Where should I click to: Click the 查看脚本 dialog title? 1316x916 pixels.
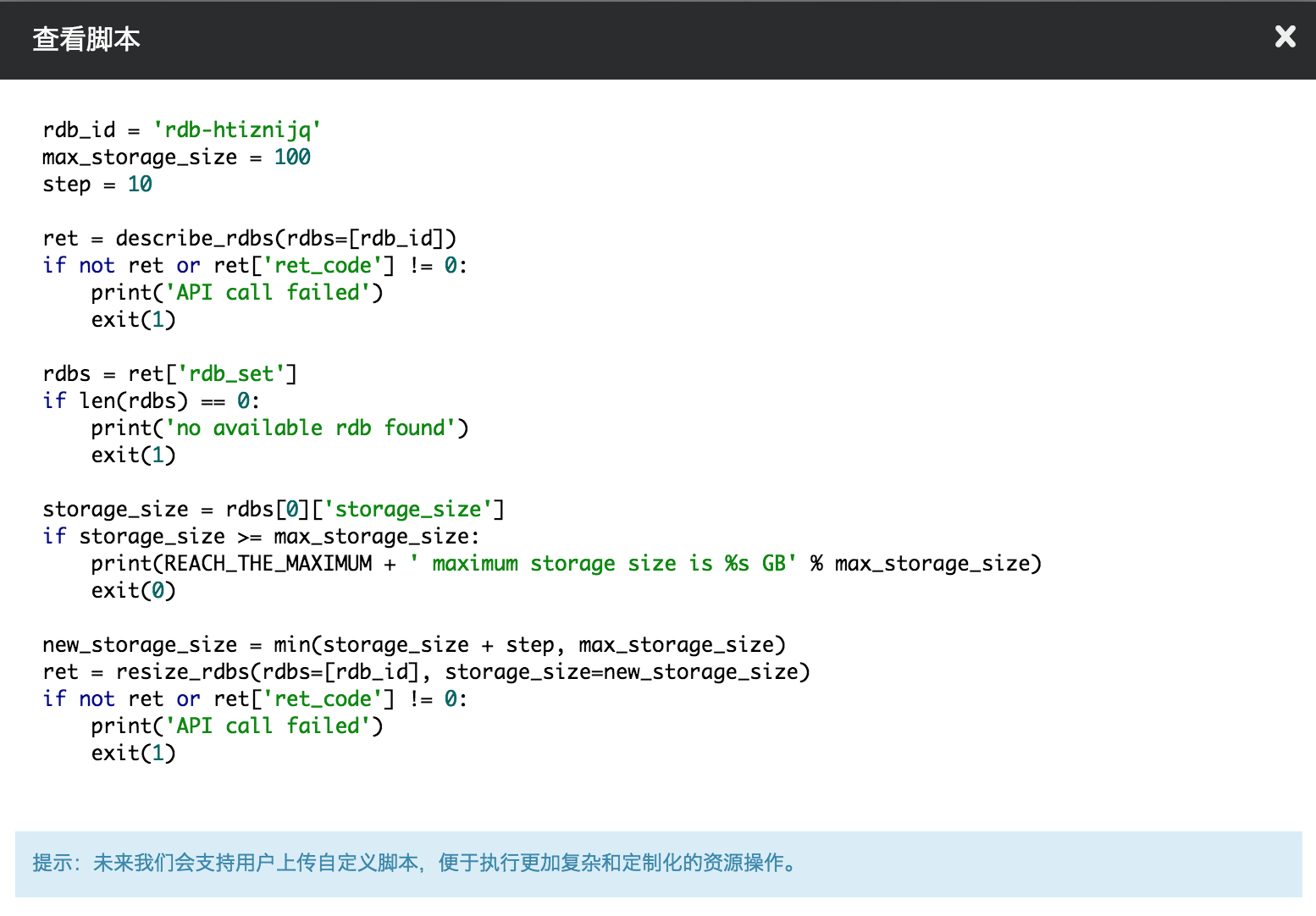[x=86, y=40]
